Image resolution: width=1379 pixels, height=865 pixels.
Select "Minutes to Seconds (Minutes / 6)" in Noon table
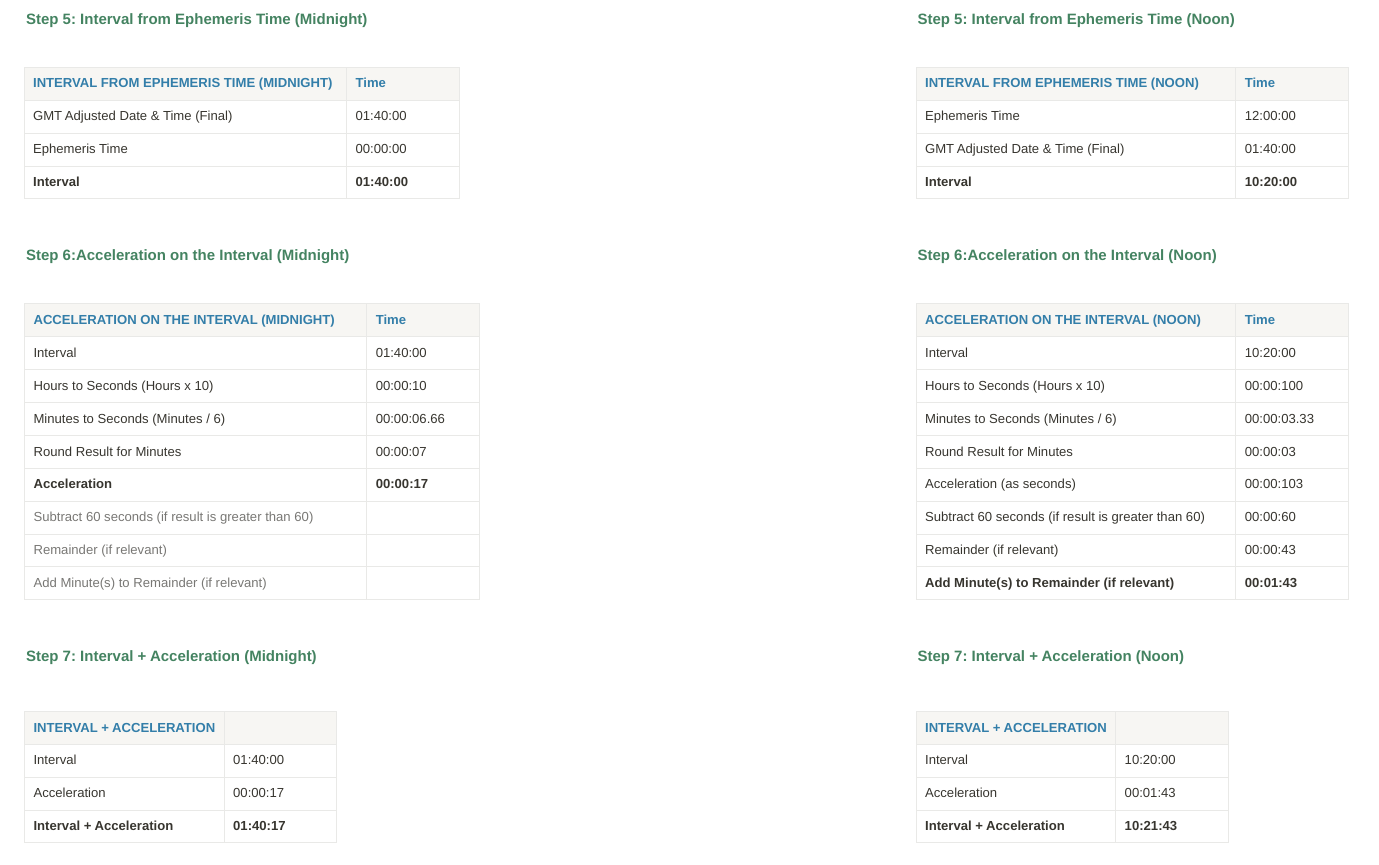coord(1021,419)
